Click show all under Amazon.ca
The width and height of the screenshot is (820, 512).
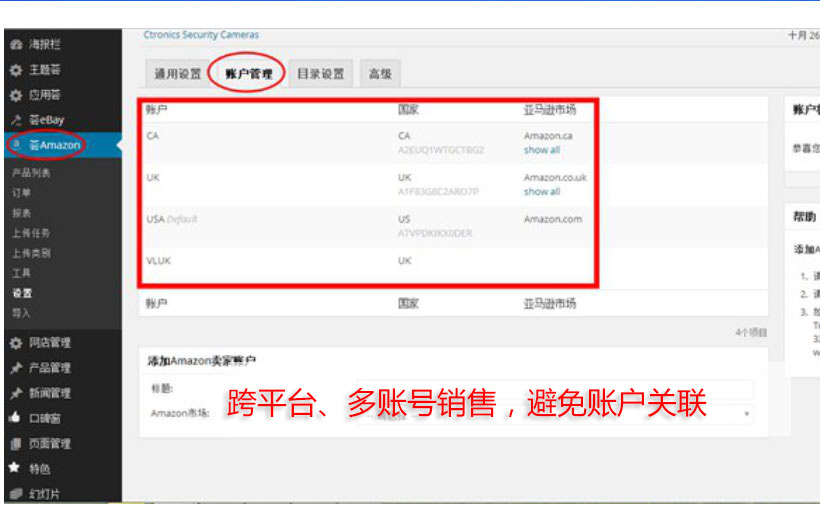pos(541,150)
